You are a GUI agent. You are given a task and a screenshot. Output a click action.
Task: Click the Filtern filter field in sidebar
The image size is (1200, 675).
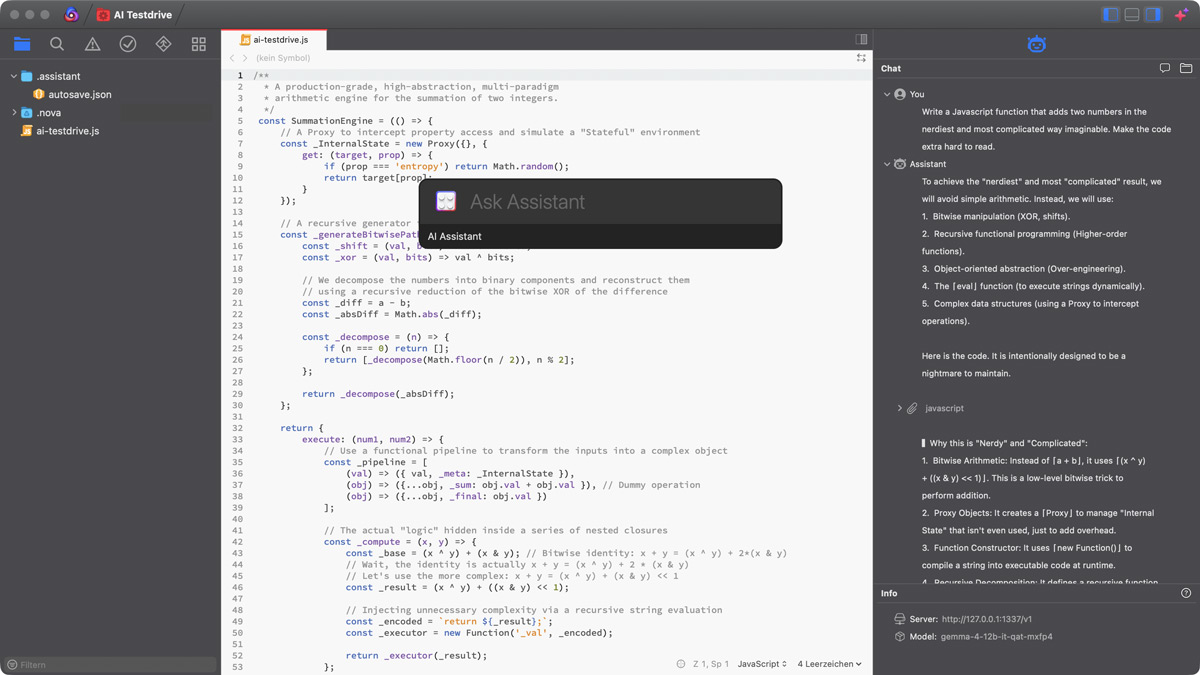[x=110, y=664]
